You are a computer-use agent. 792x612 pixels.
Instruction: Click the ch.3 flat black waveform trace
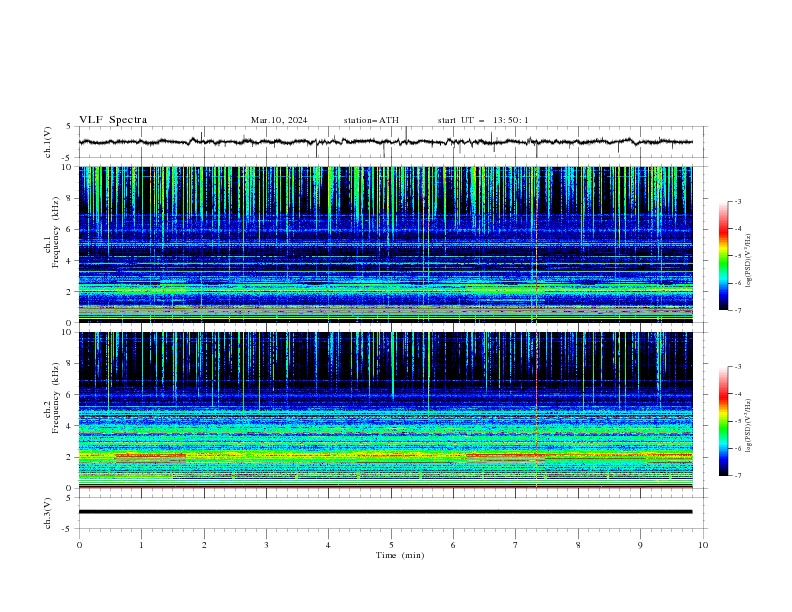[385, 512]
